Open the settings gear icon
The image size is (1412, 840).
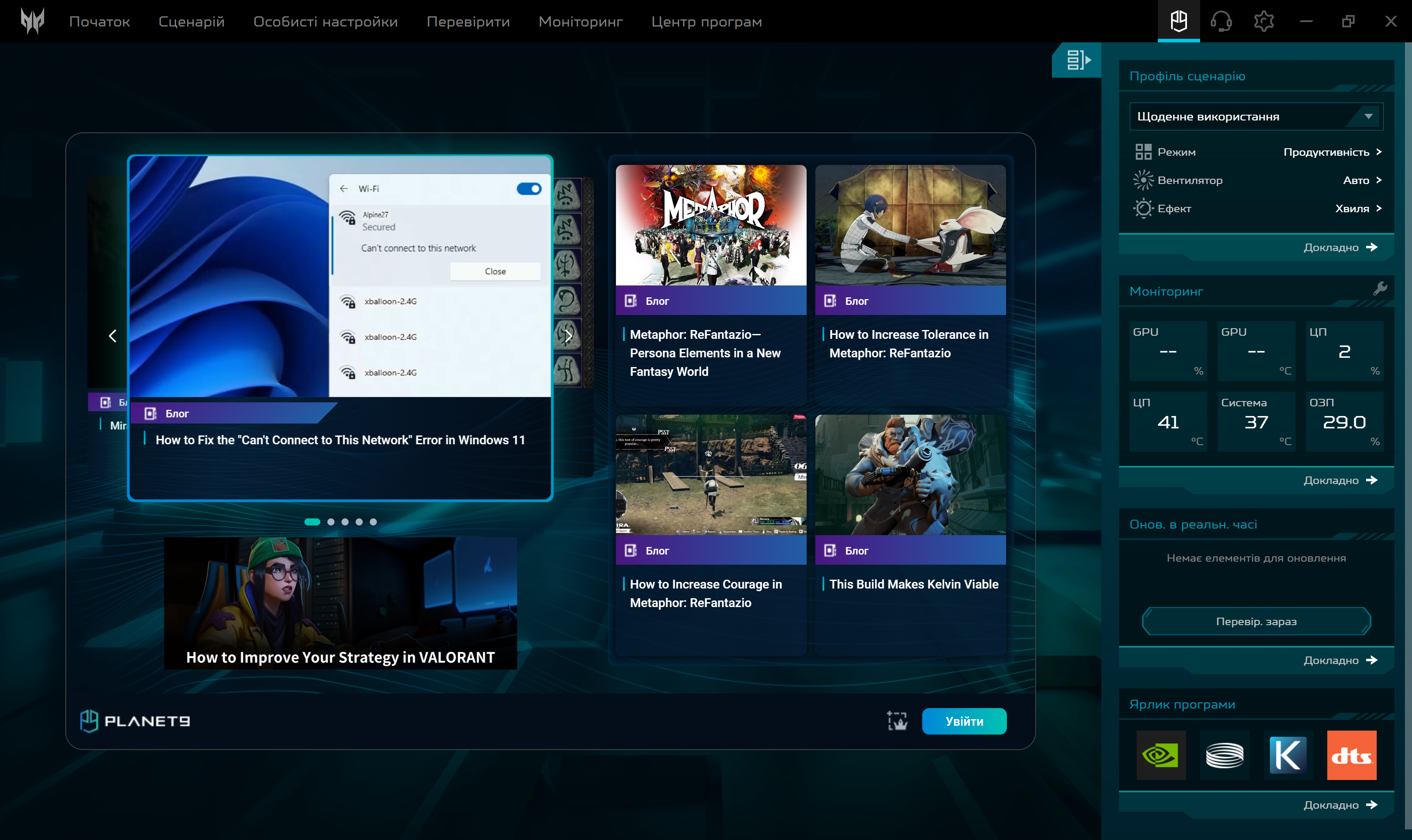click(x=1263, y=22)
